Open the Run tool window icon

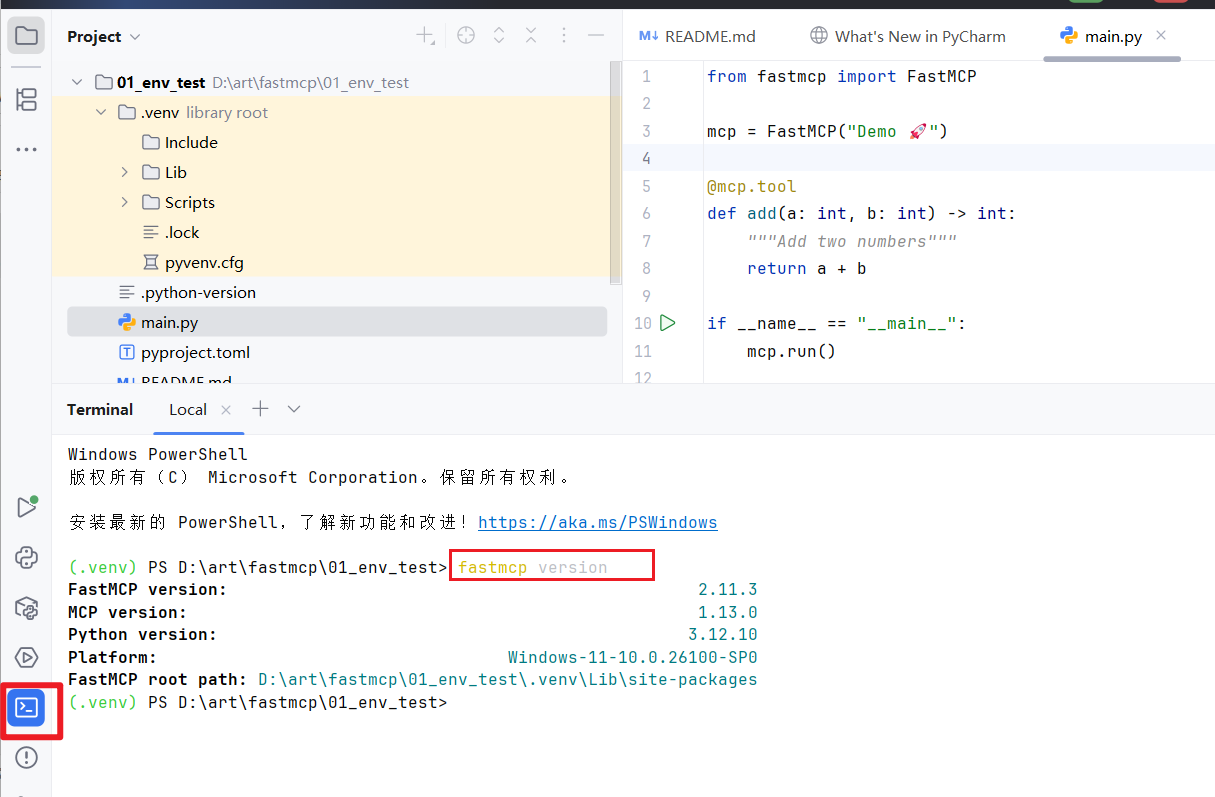click(x=26, y=507)
